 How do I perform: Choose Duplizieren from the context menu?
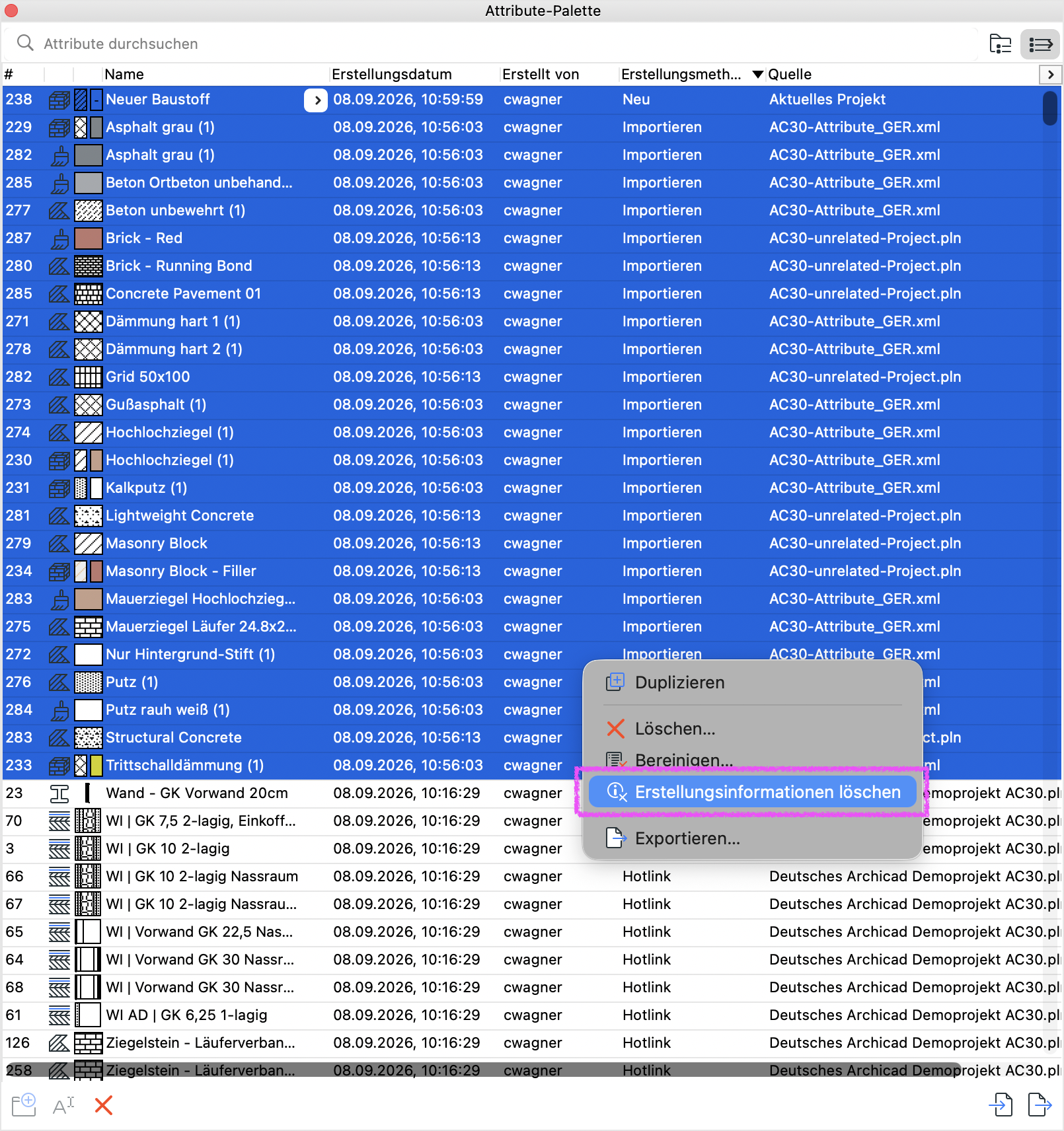(752, 682)
